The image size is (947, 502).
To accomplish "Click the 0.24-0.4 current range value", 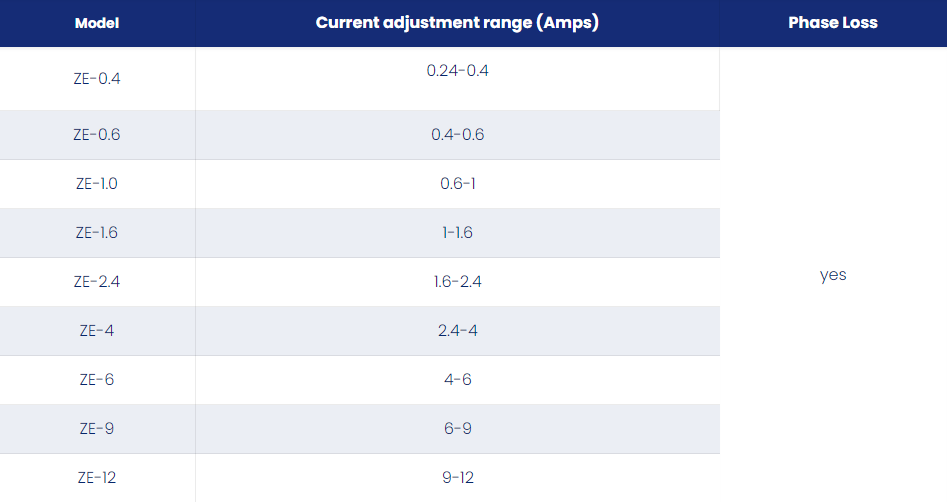I will click(457, 71).
